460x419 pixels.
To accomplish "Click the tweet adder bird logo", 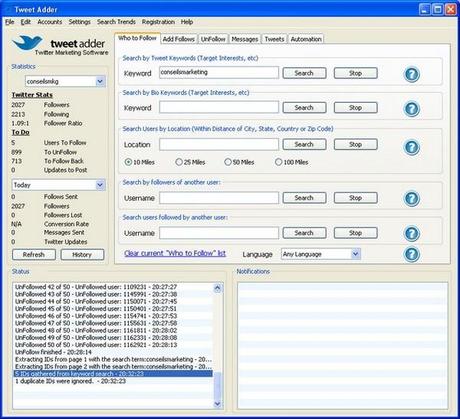I will pos(27,43).
